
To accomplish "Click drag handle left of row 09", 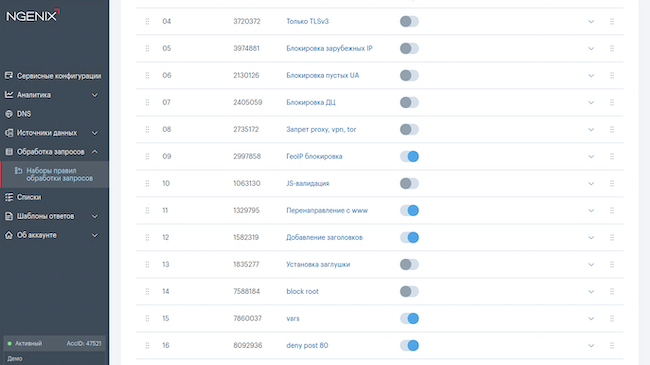I will point(147,156).
